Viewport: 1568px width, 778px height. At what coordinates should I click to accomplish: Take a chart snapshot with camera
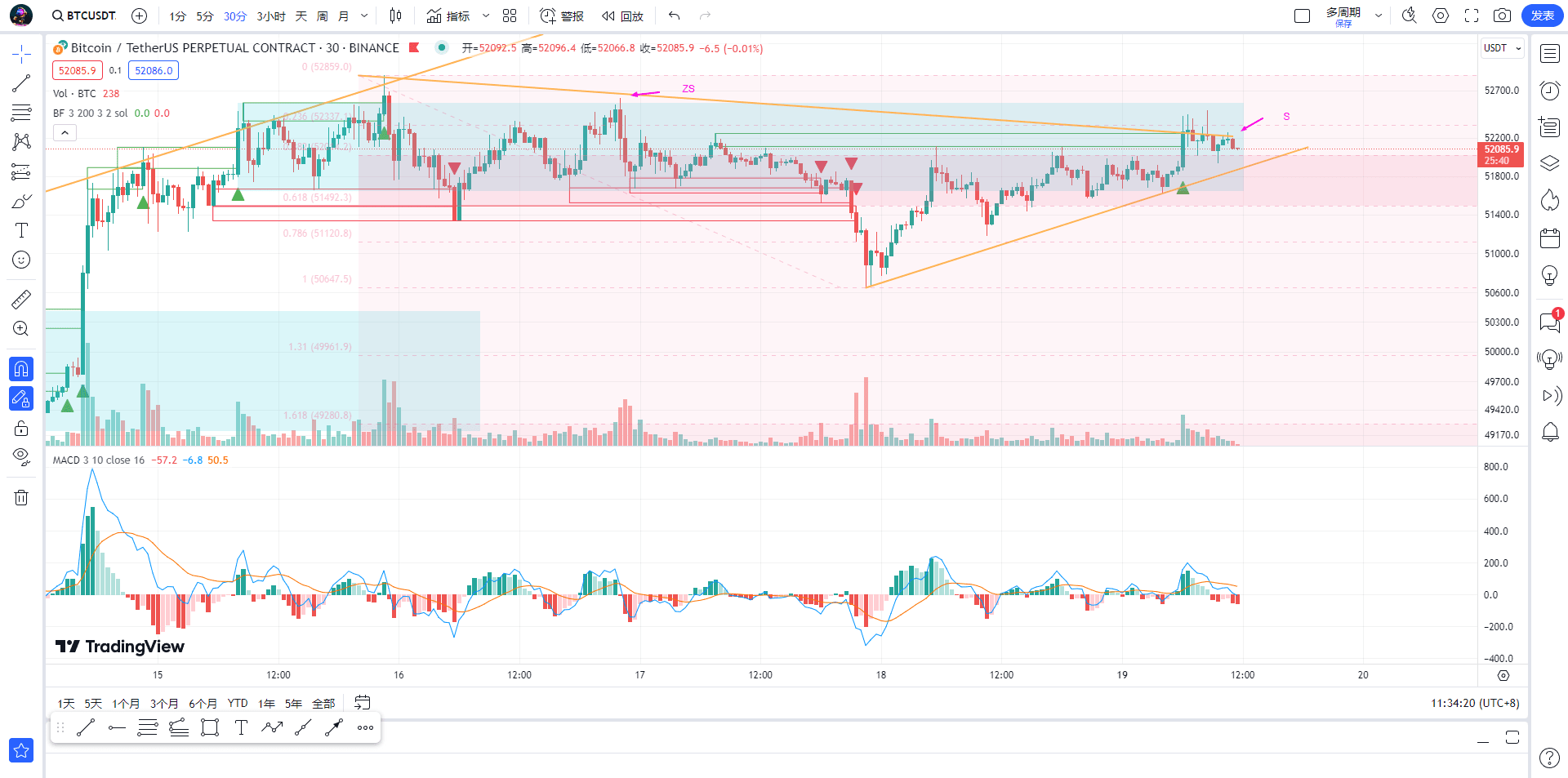pyautogui.click(x=1502, y=16)
